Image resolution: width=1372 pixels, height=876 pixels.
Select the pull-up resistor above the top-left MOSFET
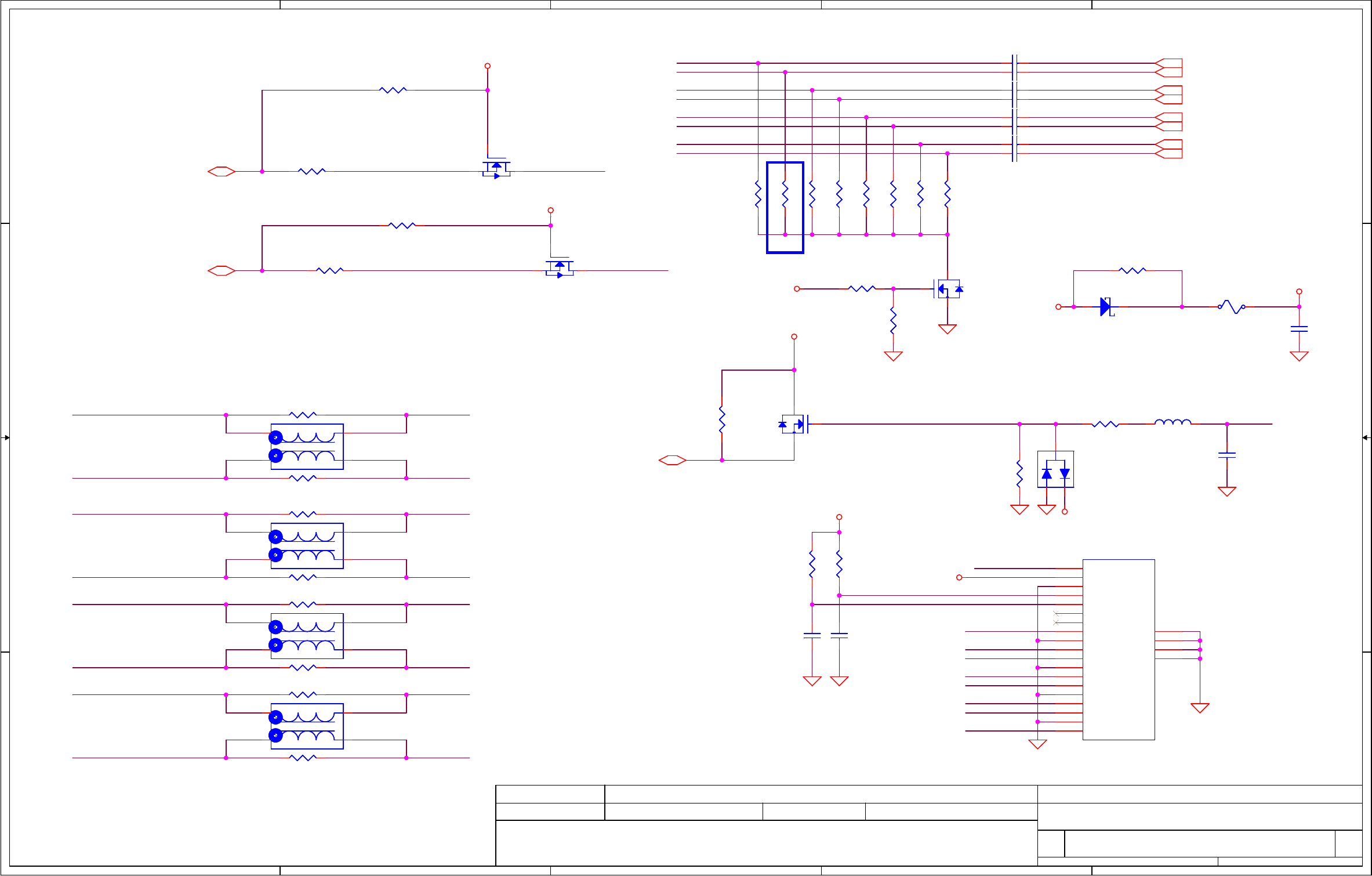(x=393, y=90)
